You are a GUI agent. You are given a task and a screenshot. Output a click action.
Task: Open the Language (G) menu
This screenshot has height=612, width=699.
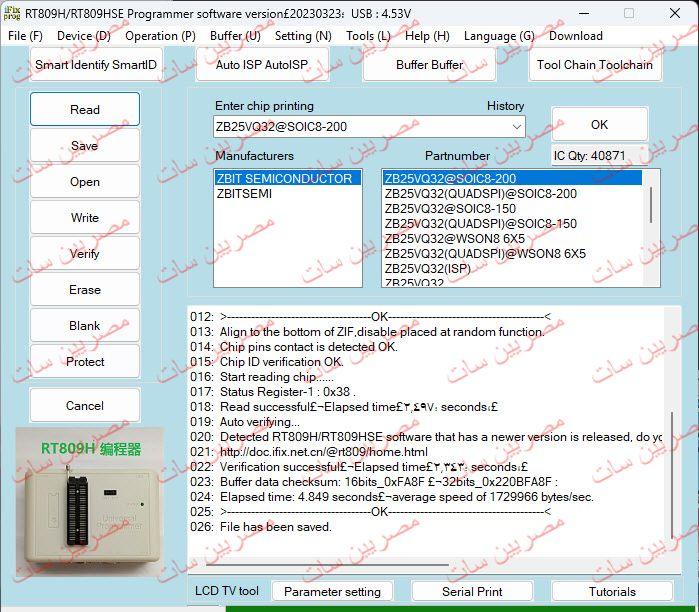(x=499, y=36)
